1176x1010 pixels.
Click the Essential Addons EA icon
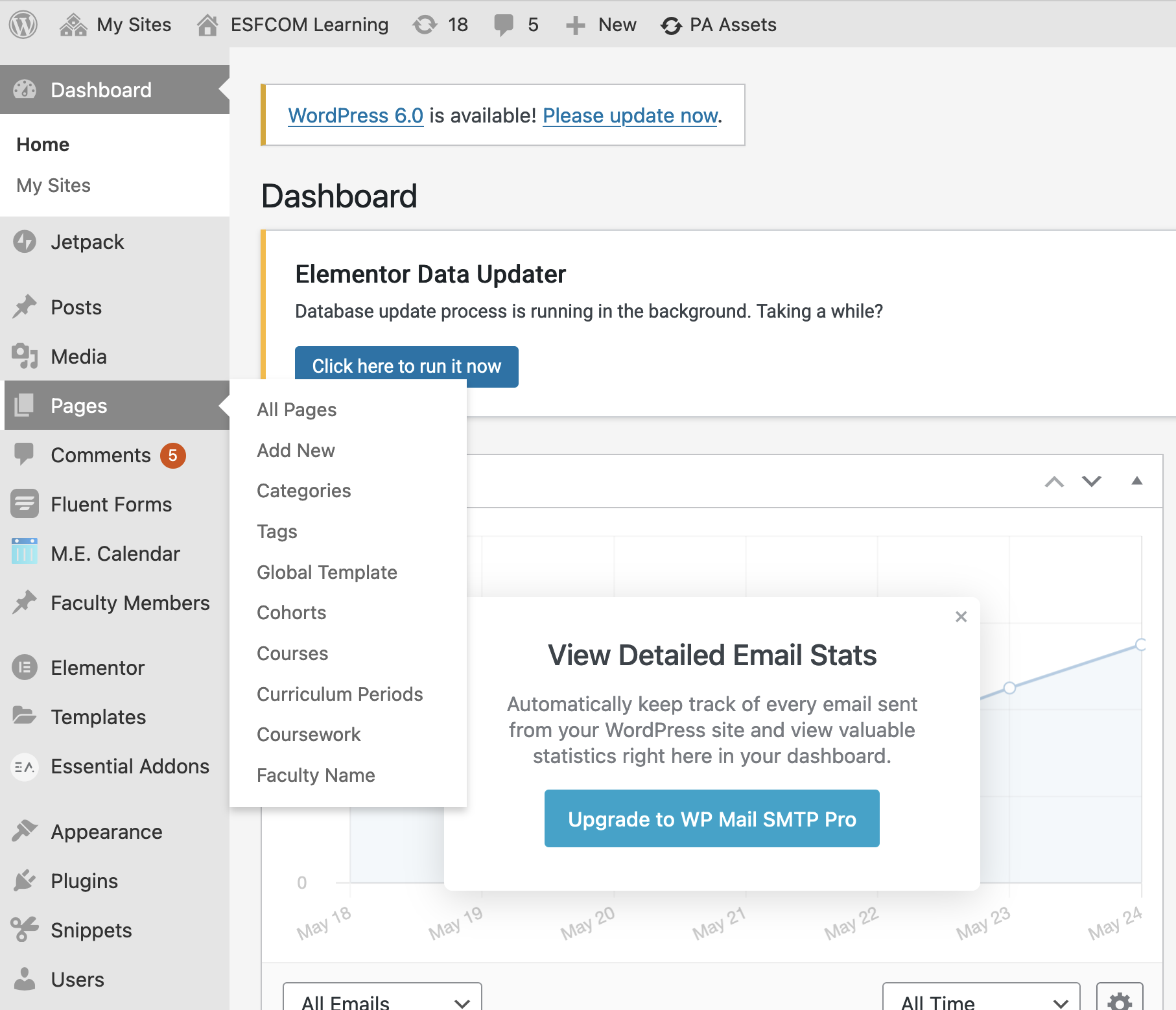[25, 767]
